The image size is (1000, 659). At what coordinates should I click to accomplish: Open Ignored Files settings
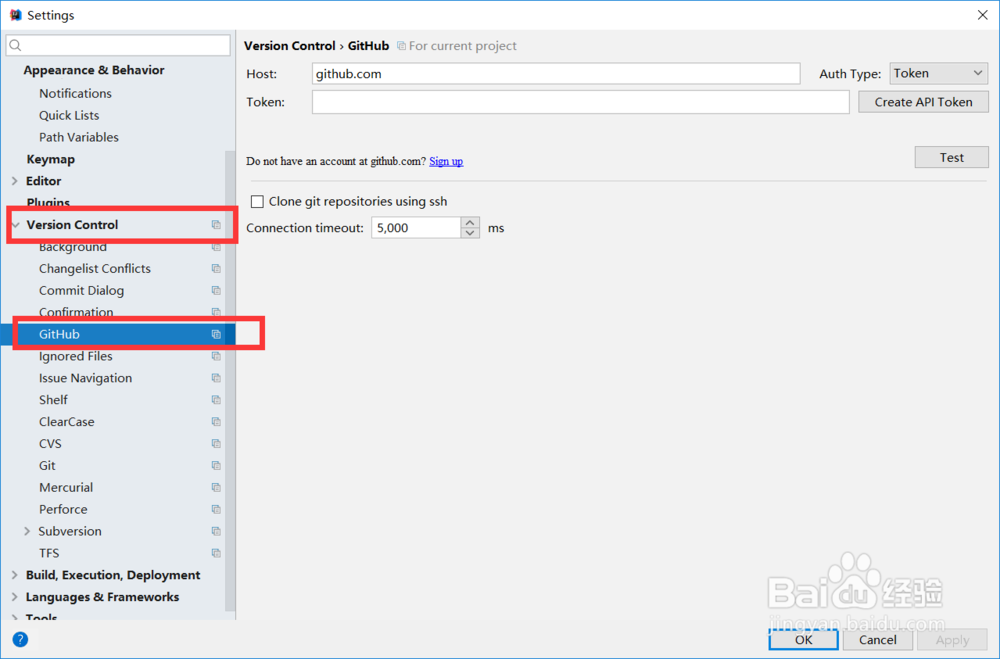pyautogui.click(x=75, y=356)
